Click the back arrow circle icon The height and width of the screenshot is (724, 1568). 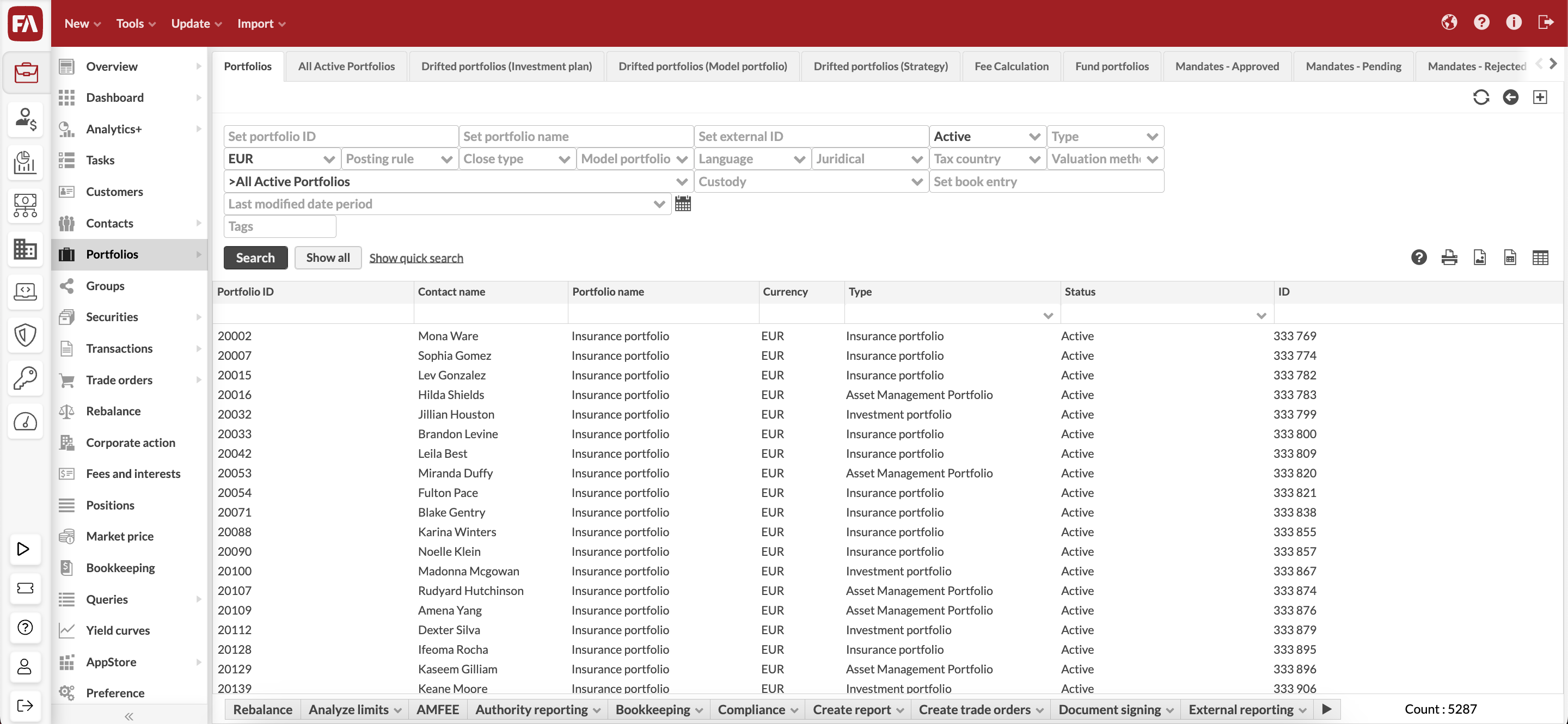click(x=1511, y=97)
